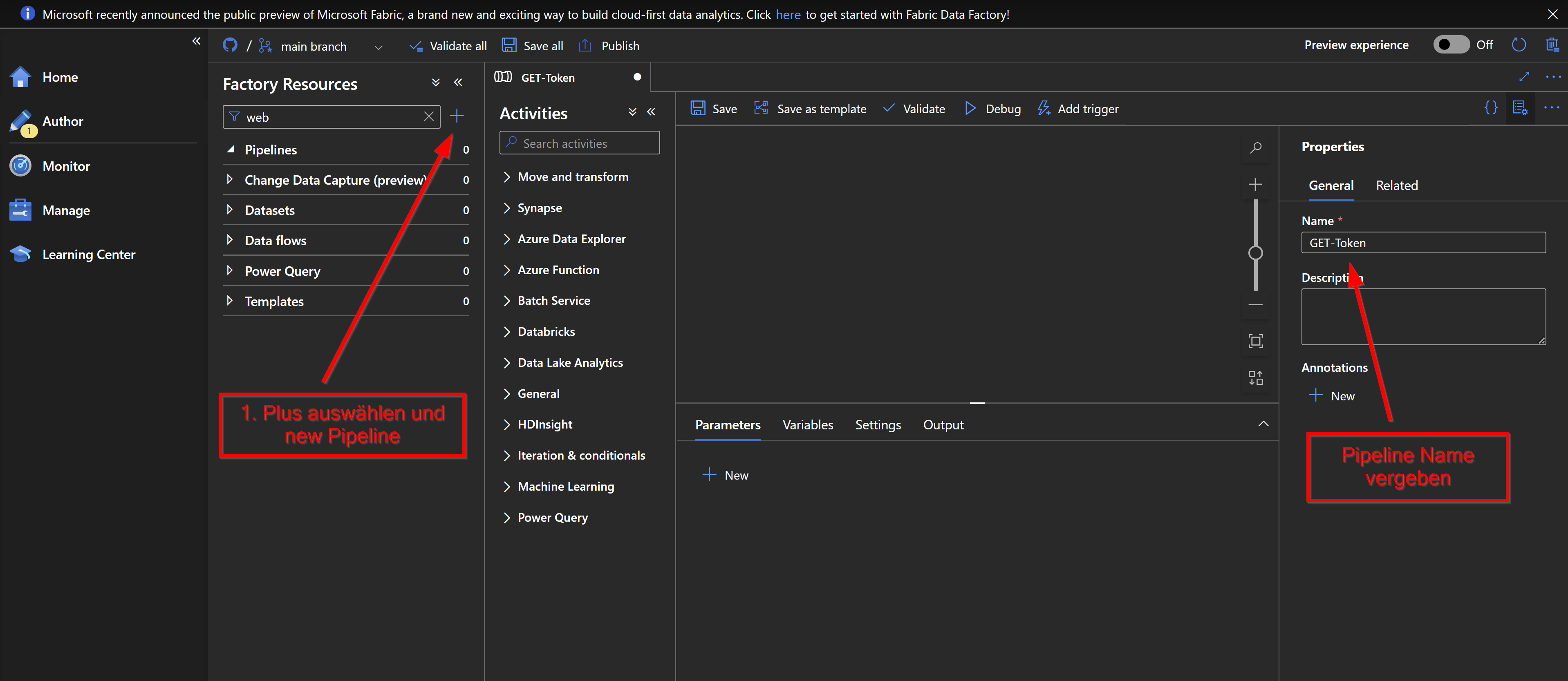Collapse the left navigation sidebar
The image size is (1568, 681).
click(196, 41)
